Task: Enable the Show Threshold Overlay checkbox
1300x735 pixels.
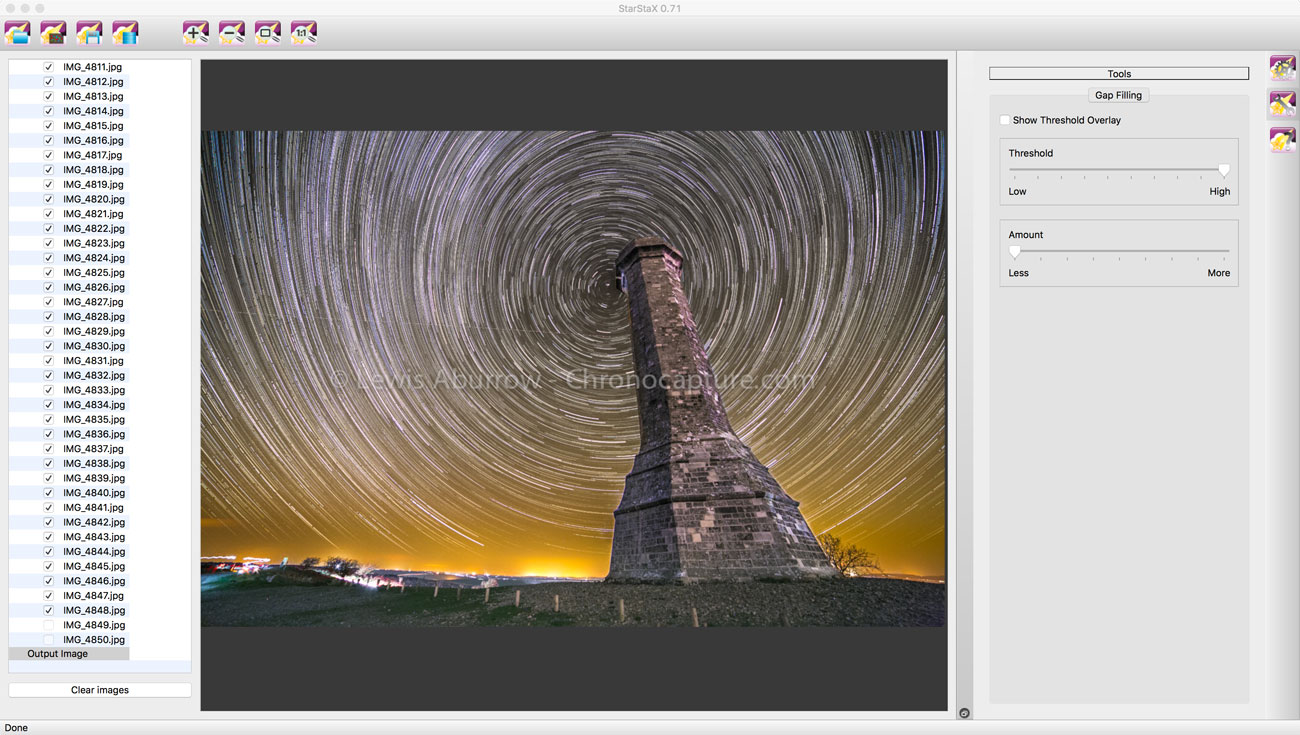Action: click(1005, 120)
